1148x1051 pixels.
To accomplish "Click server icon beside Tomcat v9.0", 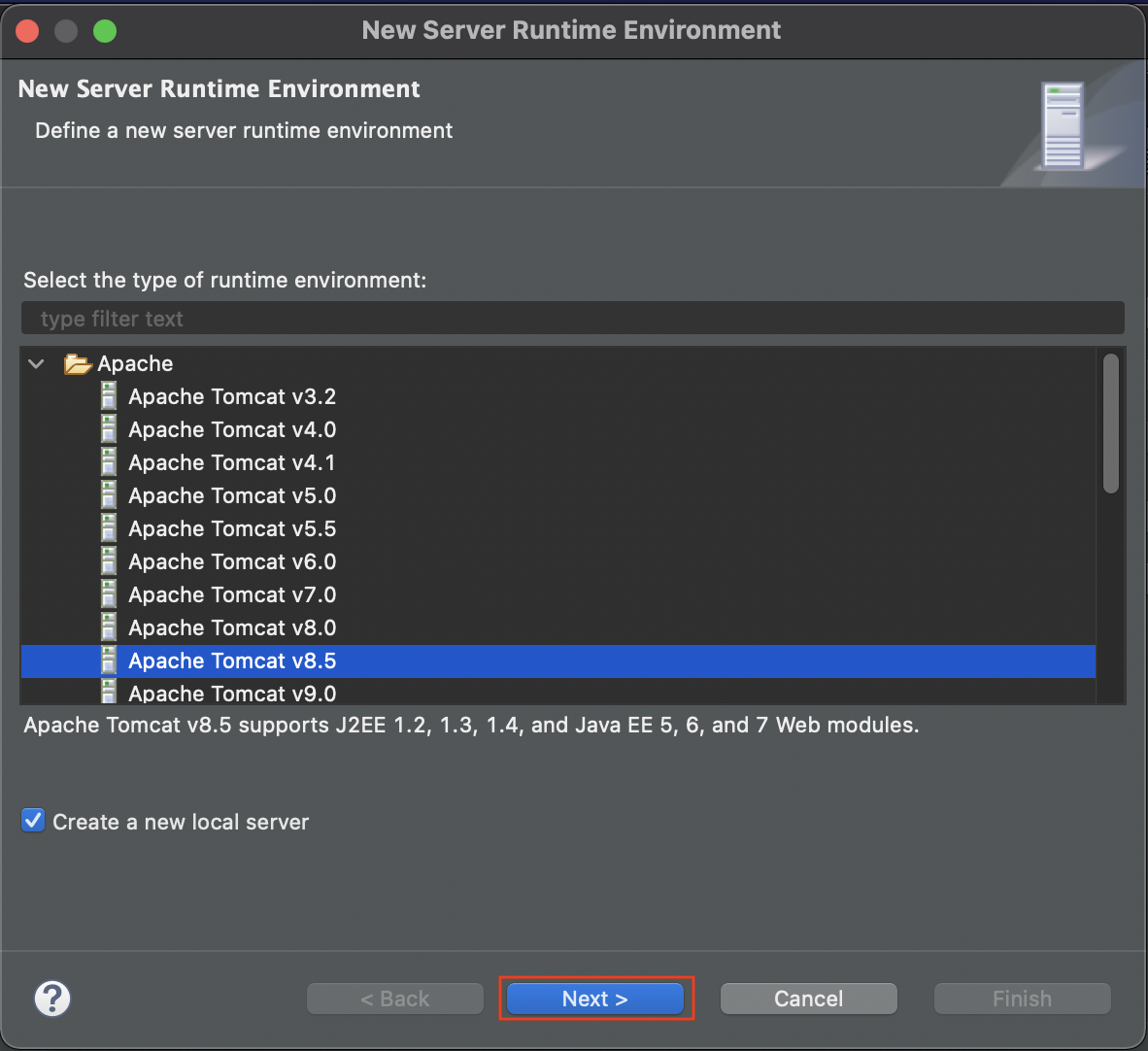I will [x=109, y=693].
